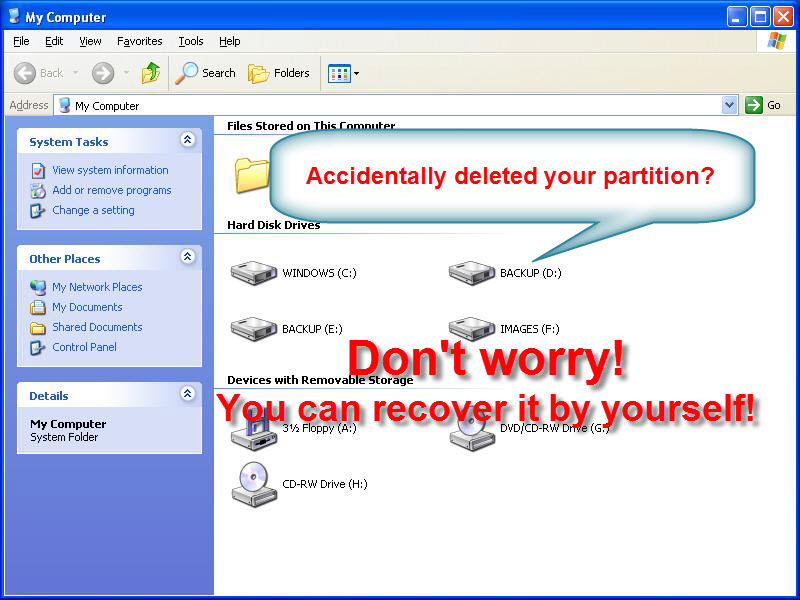Viewport: 800px width, 600px height.
Task: Click the WINDOWS (C:) label
Action: (319, 273)
